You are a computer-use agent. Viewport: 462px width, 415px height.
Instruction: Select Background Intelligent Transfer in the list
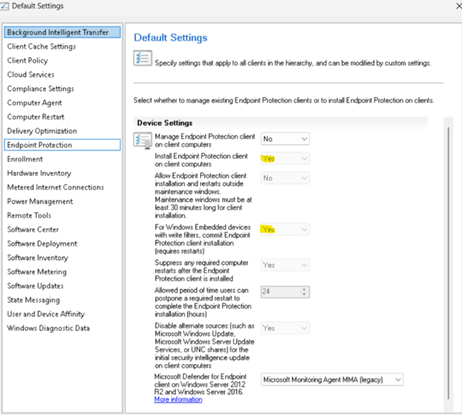62,32
